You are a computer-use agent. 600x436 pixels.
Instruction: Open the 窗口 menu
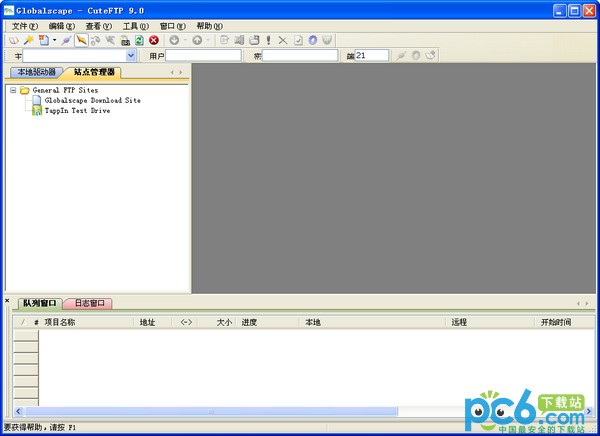pyautogui.click(x=173, y=26)
